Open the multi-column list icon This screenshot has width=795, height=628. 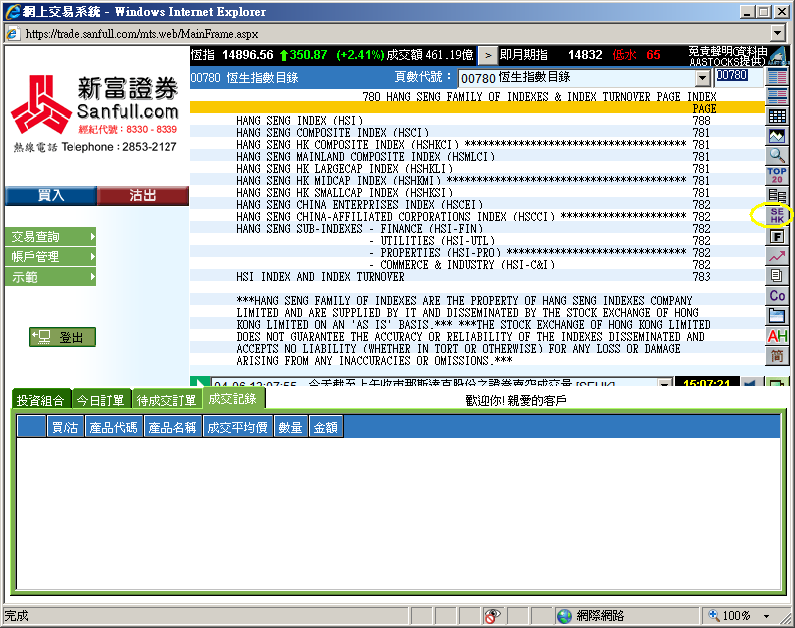pos(777,195)
